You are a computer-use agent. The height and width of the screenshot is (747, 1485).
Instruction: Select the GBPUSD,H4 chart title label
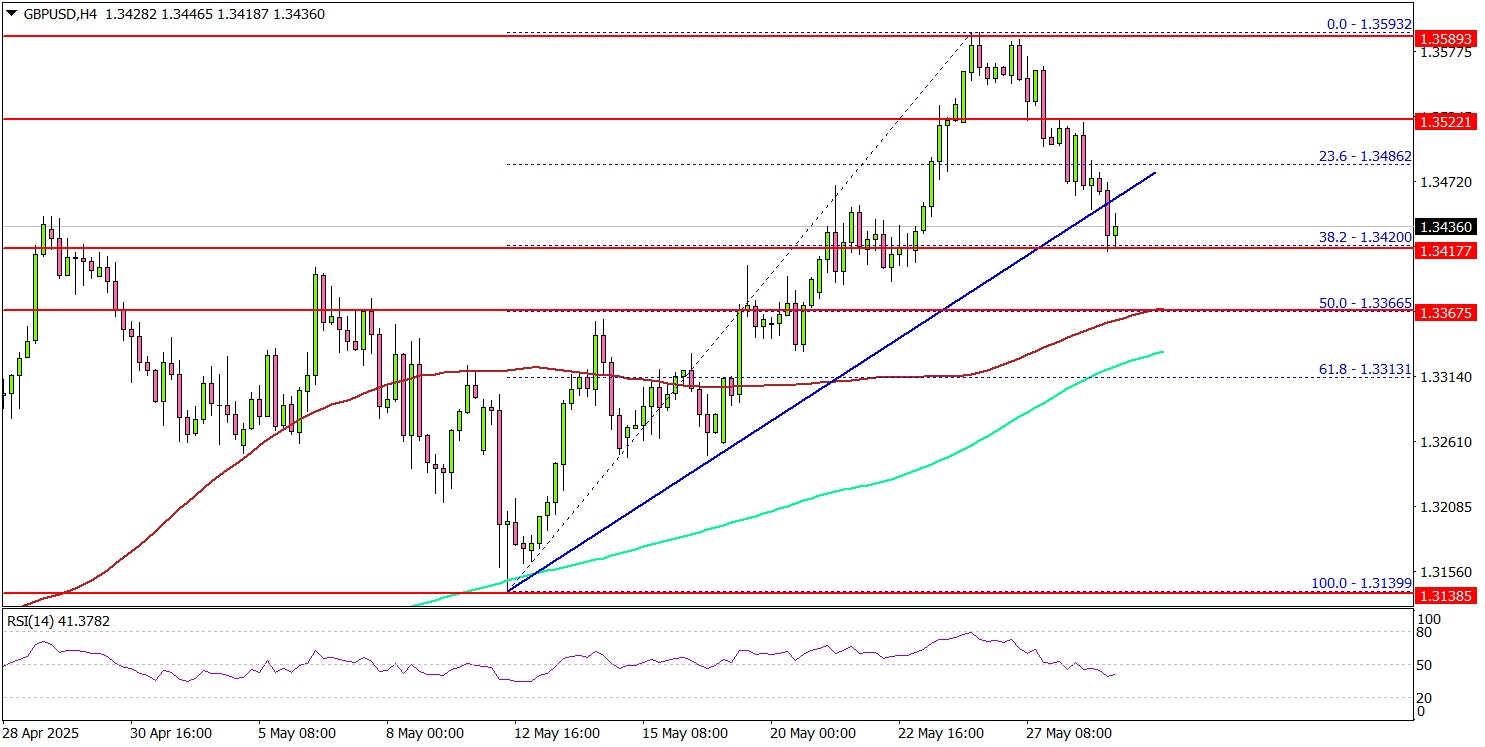(x=60, y=15)
